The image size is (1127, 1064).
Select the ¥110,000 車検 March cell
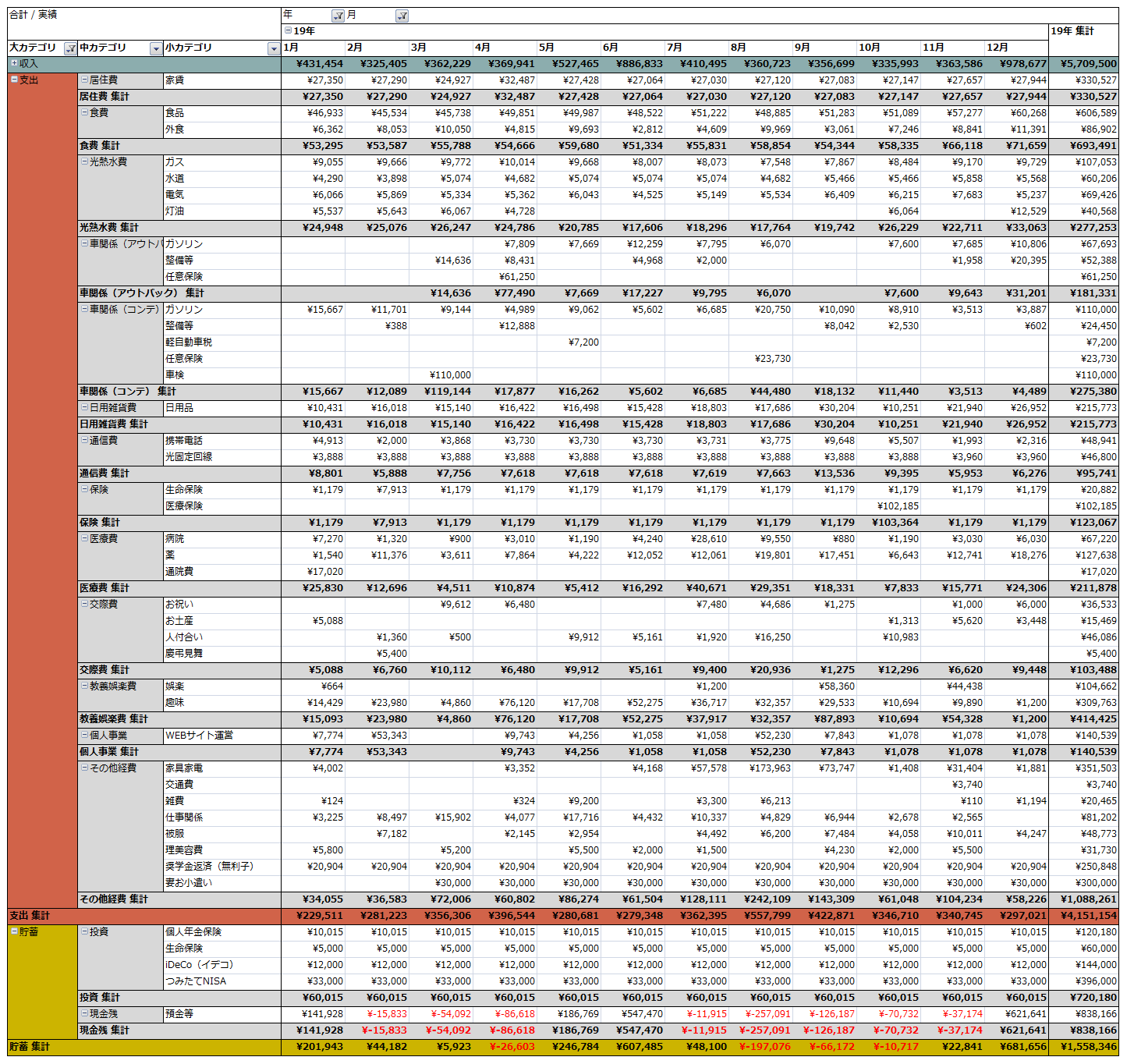point(441,374)
